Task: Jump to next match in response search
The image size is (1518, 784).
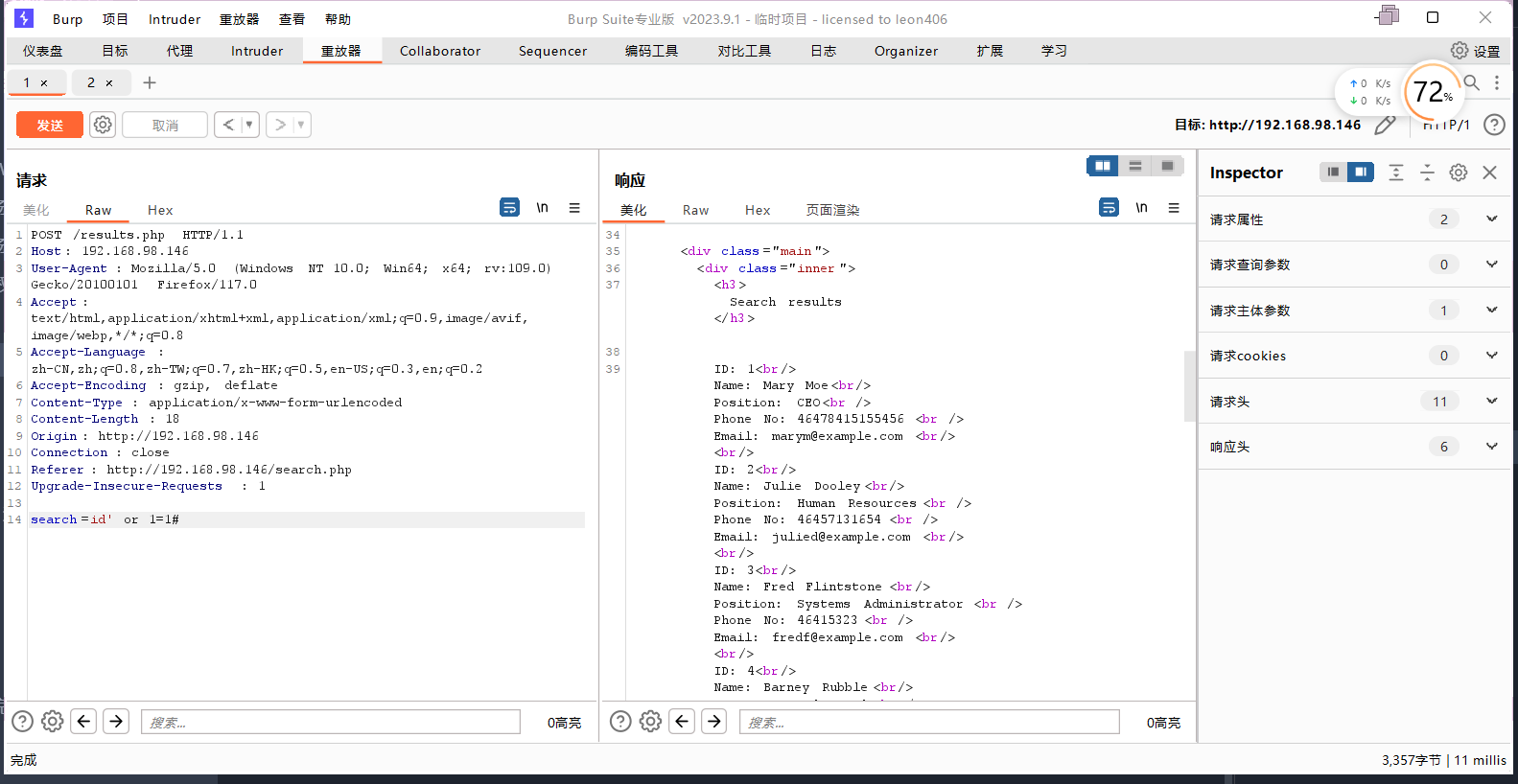Action: coord(714,721)
